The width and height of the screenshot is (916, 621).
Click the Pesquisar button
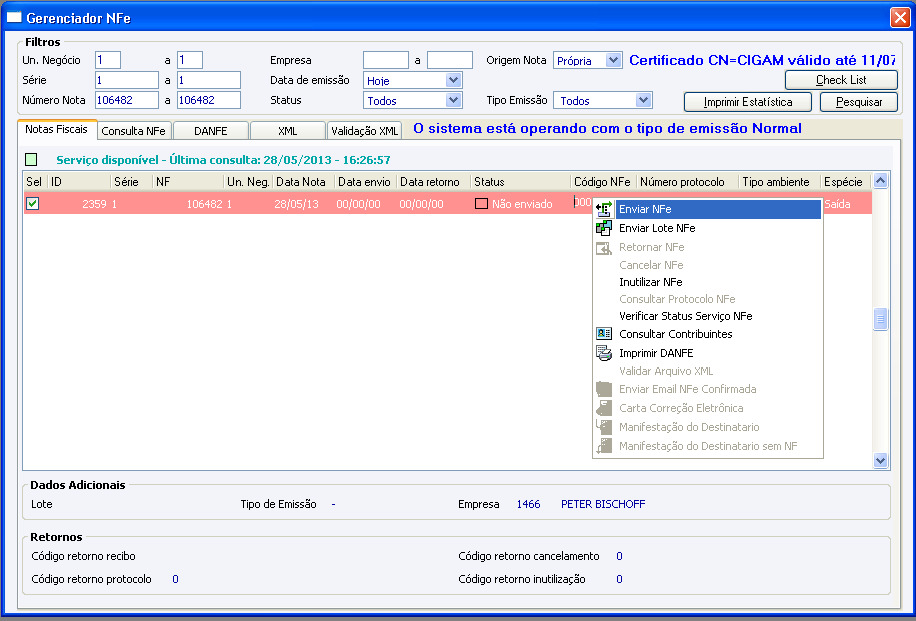tap(859, 102)
